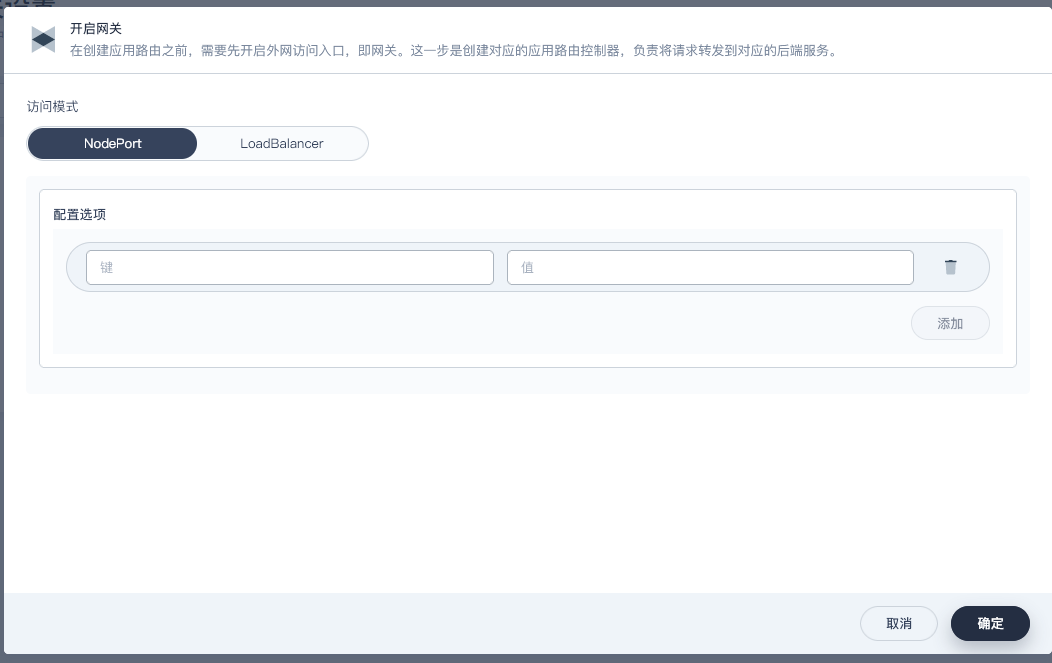Click the 开启网关 dialog title
The width and height of the screenshot is (1052, 663).
tap(96, 29)
